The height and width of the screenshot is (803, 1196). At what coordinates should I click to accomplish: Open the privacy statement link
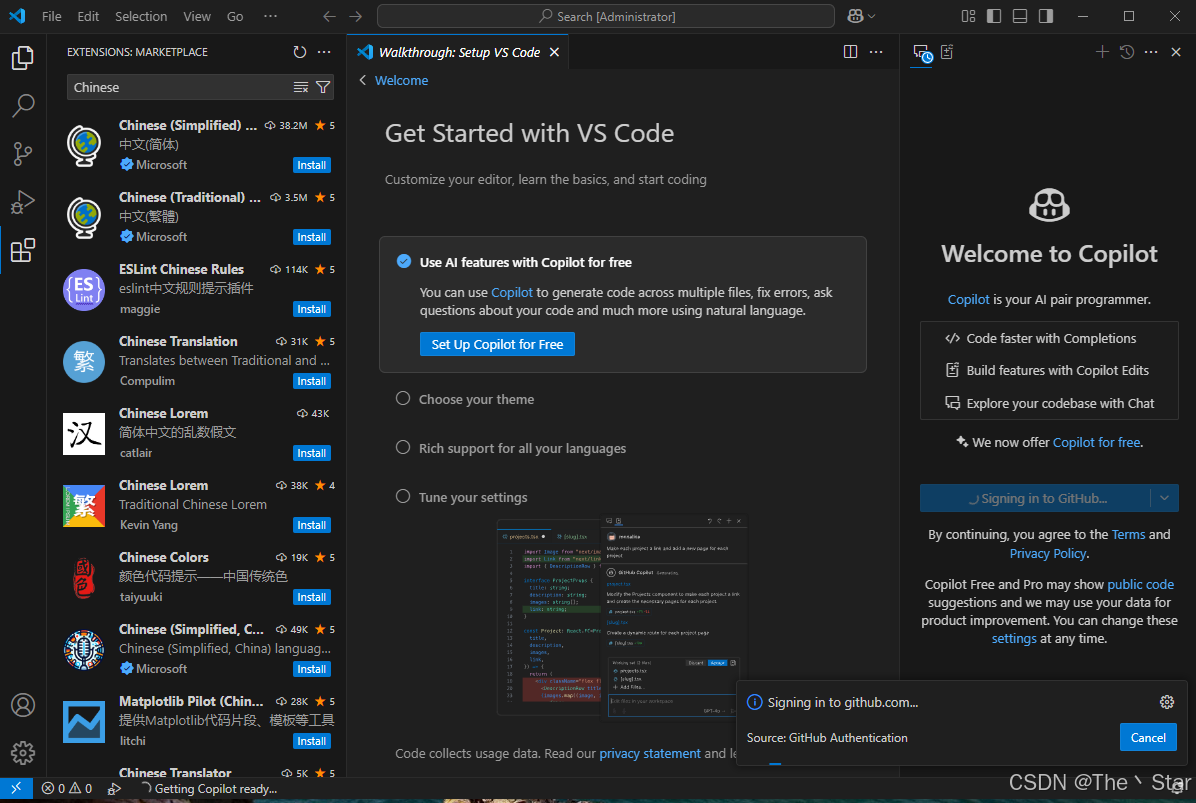(650, 753)
